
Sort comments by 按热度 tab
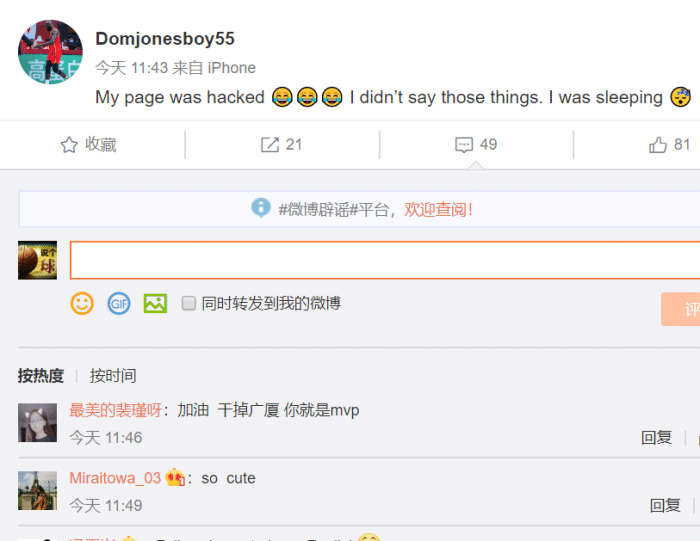(x=41, y=375)
